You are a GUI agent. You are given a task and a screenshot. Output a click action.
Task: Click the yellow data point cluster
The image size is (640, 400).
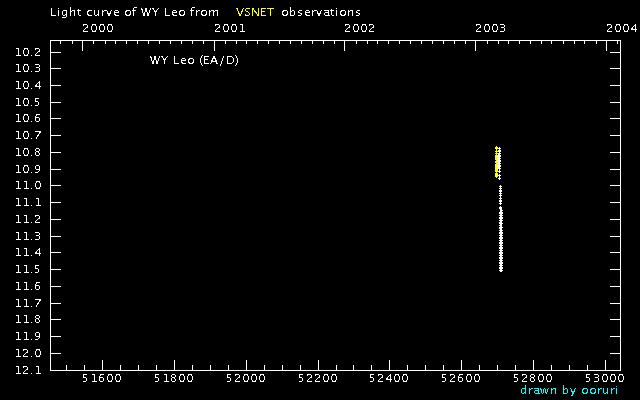(x=497, y=162)
